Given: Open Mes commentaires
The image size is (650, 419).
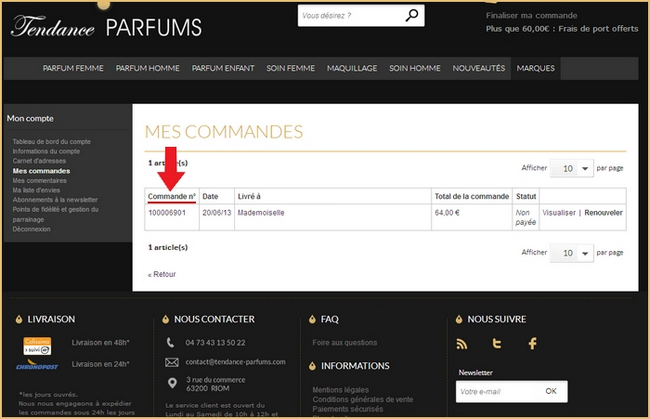Looking at the screenshot, I should 39,181.
